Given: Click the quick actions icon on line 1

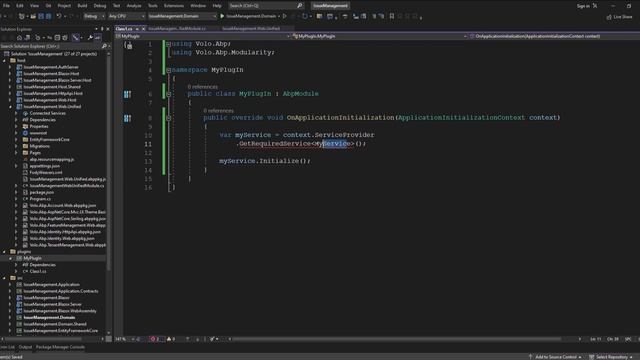Looking at the screenshot, I should coord(128,45).
